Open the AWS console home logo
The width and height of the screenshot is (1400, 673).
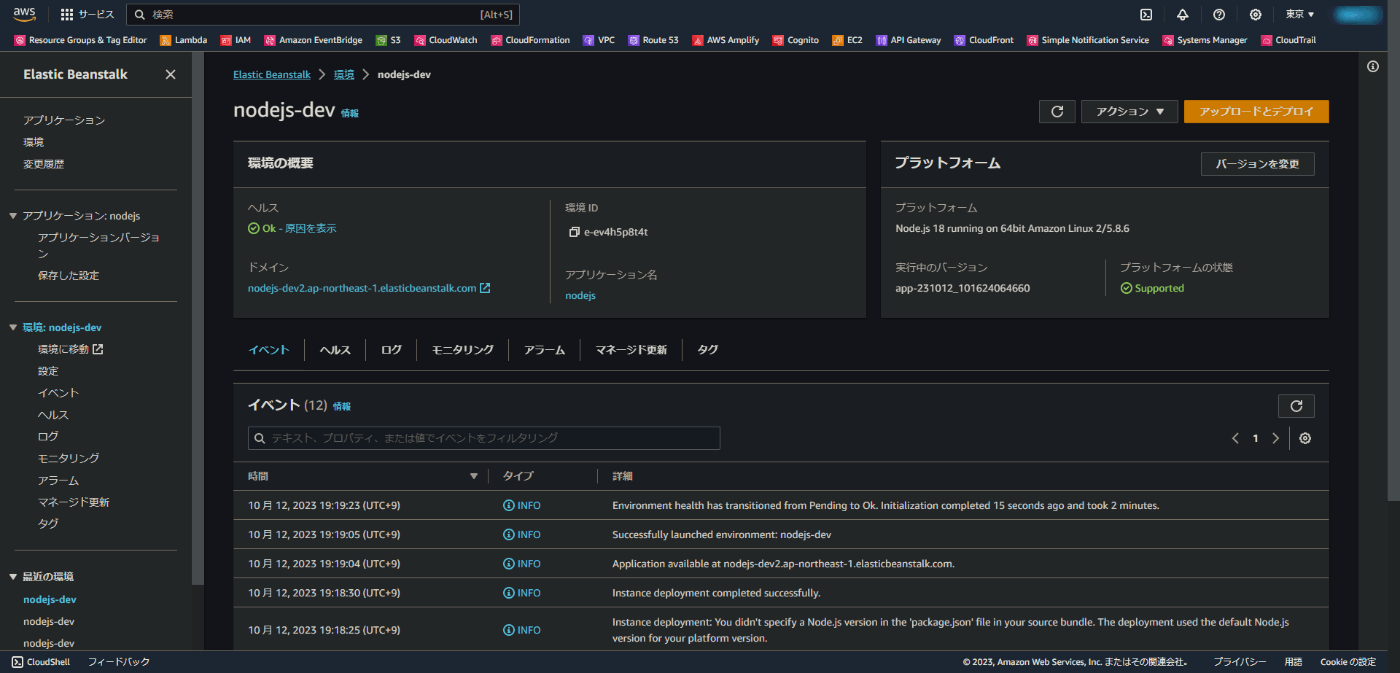(25, 14)
